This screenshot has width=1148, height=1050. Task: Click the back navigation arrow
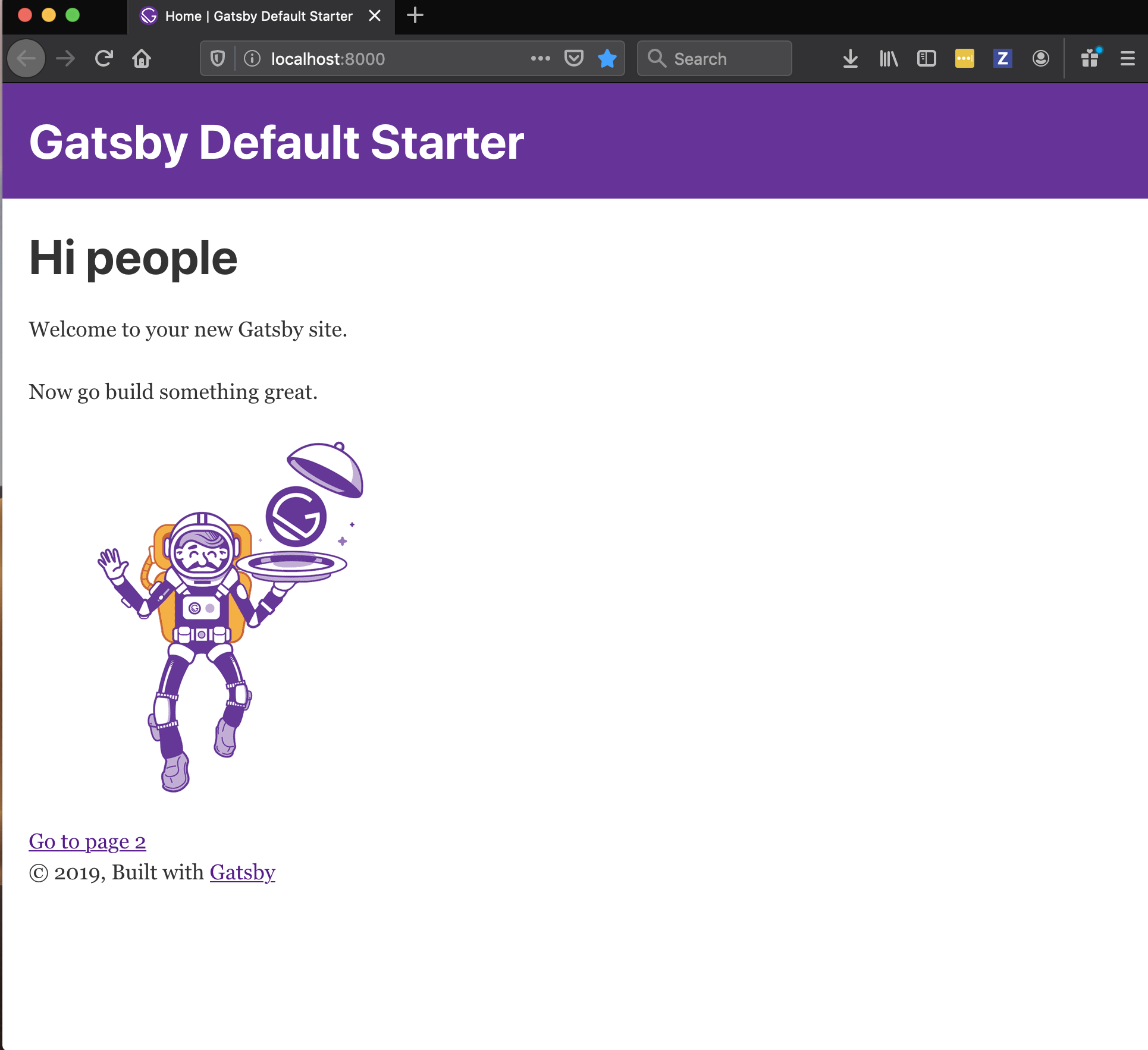coord(26,58)
